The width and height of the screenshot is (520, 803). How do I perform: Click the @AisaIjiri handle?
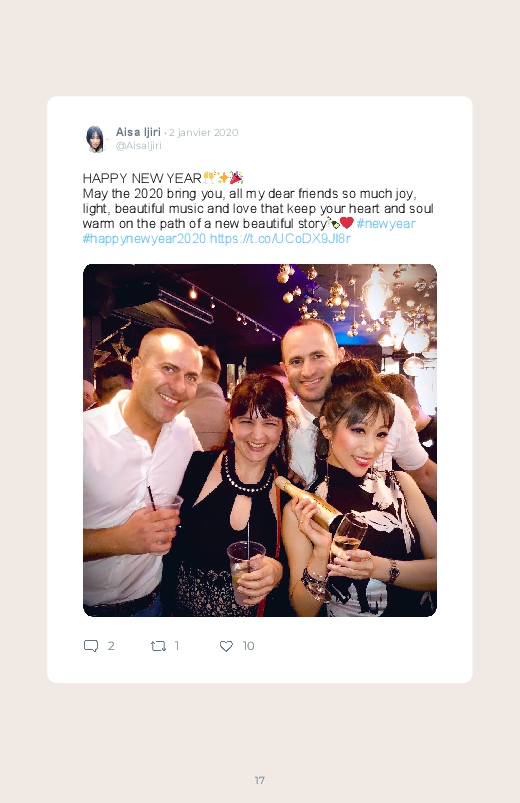[x=138, y=145]
